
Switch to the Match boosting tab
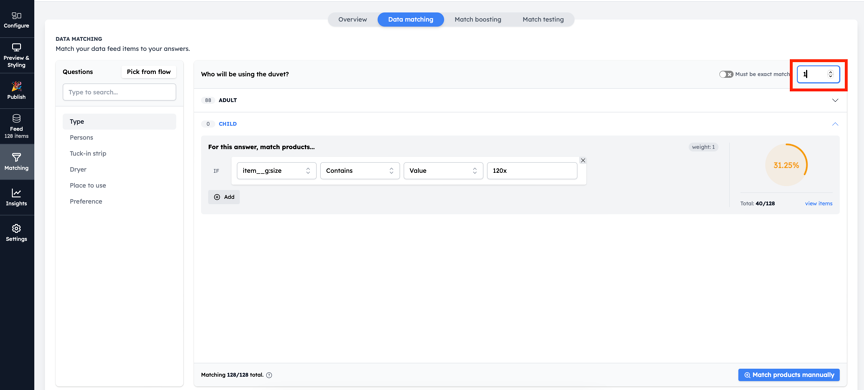click(x=478, y=19)
